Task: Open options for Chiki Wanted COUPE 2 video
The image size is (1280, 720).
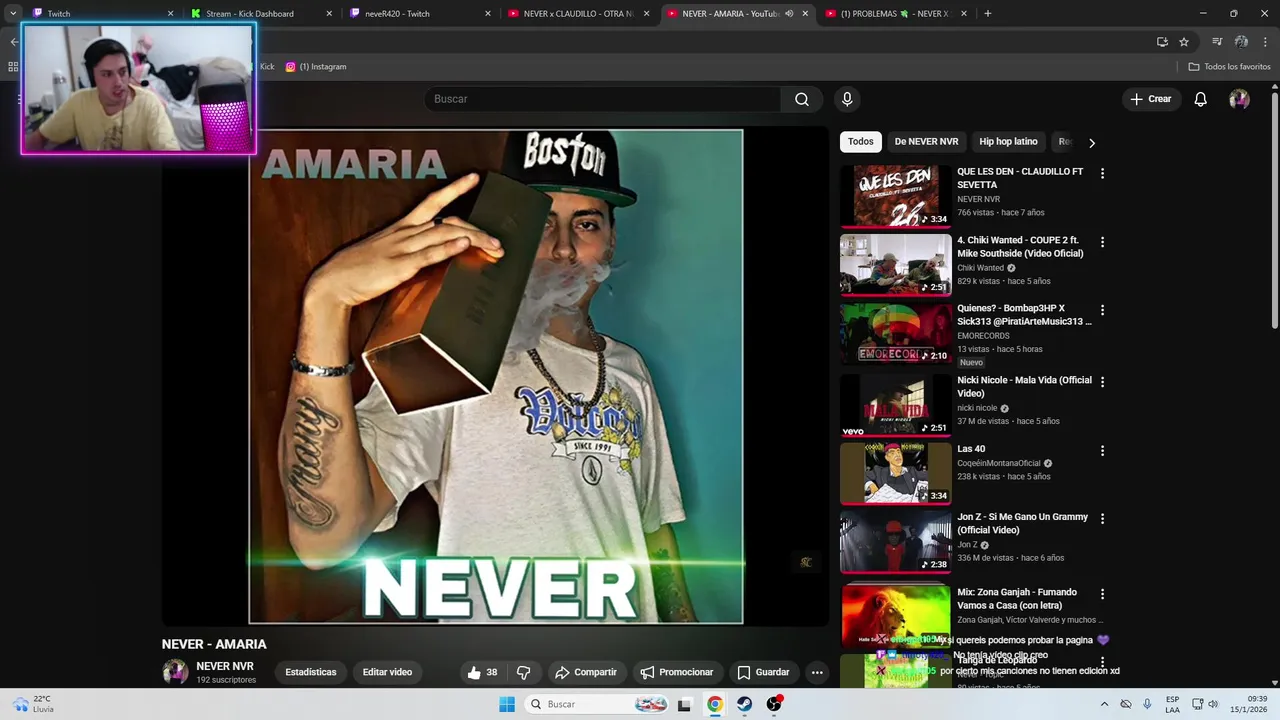Action: click(x=1102, y=242)
